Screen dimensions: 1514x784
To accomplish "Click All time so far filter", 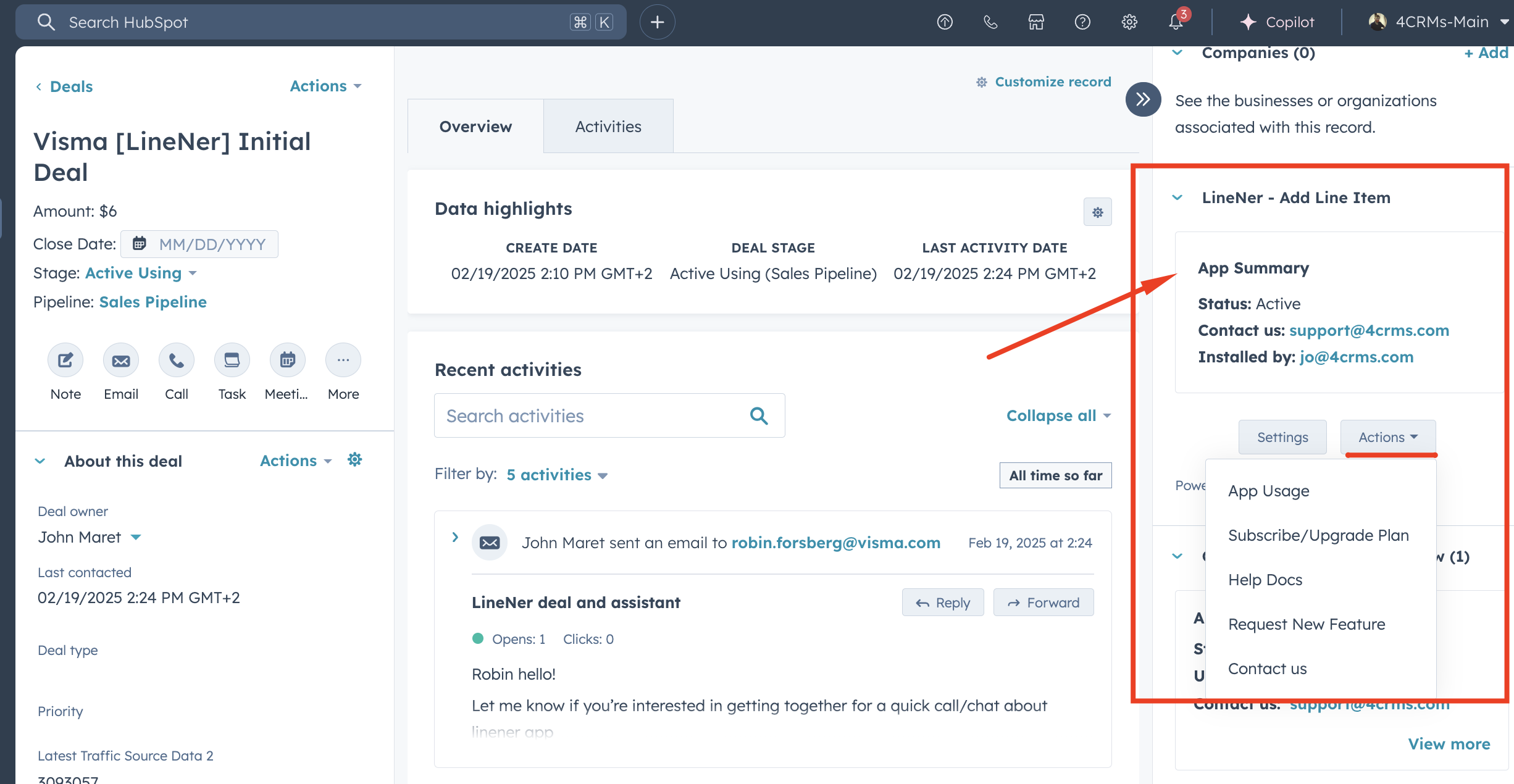I will click(x=1055, y=475).
